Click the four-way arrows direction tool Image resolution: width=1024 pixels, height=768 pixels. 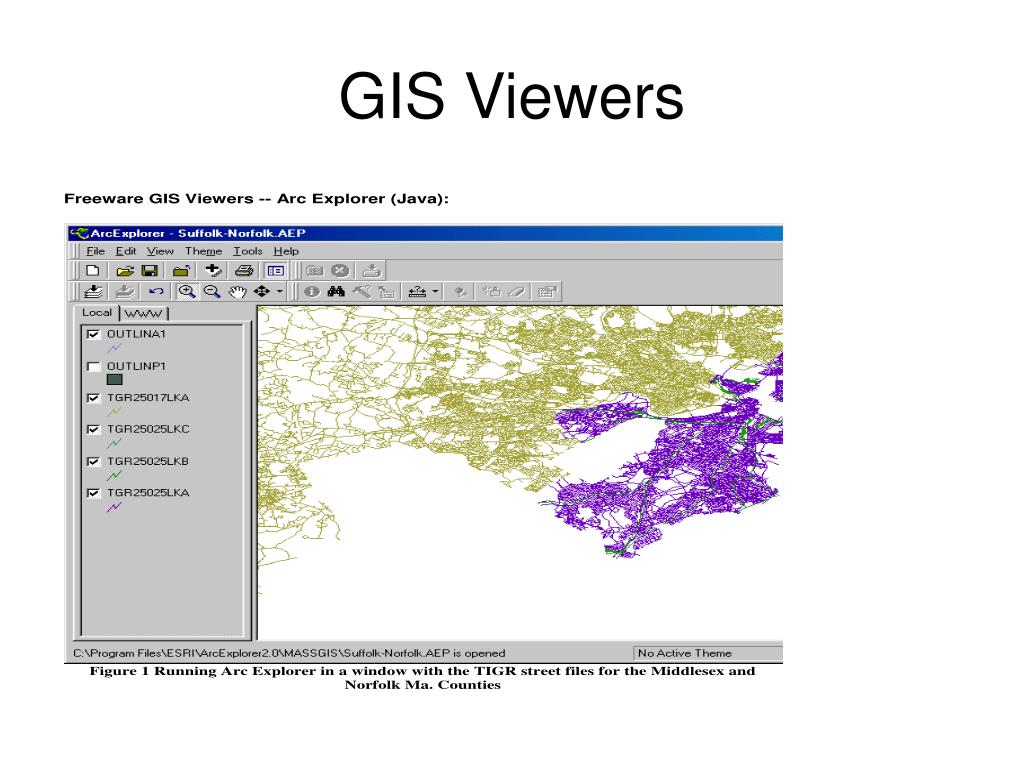pyautogui.click(x=261, y=291)
